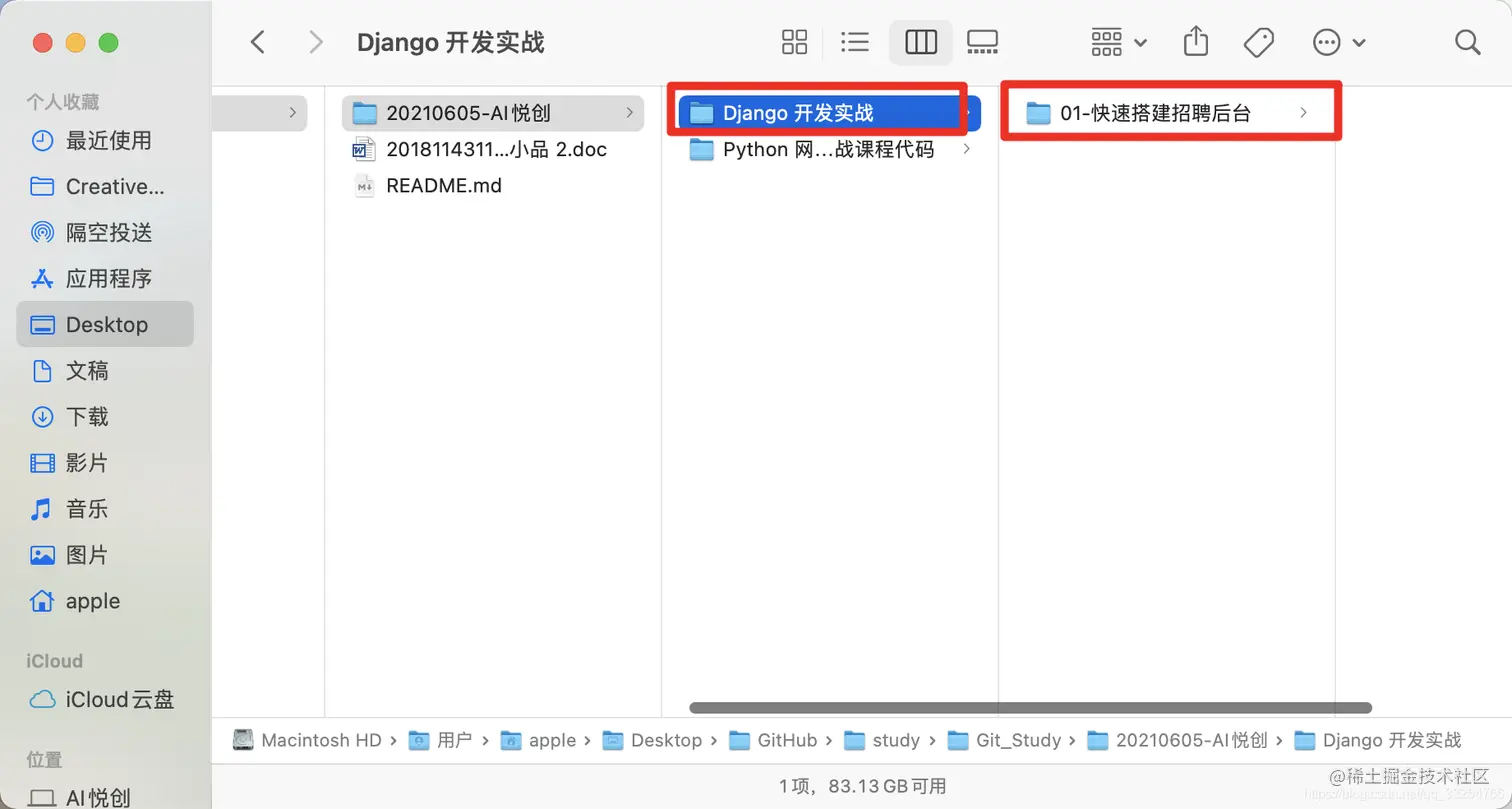Switch to list view
The height and width of the screenshot is (809, 1512).
point(855,42)
